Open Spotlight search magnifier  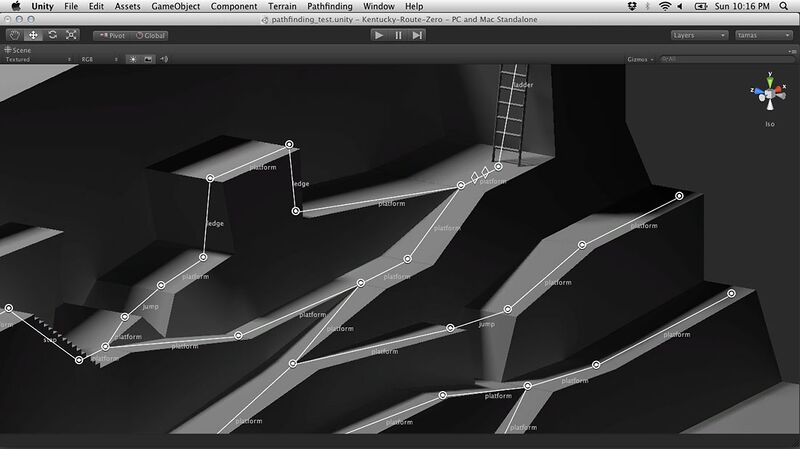pos(784,6)
